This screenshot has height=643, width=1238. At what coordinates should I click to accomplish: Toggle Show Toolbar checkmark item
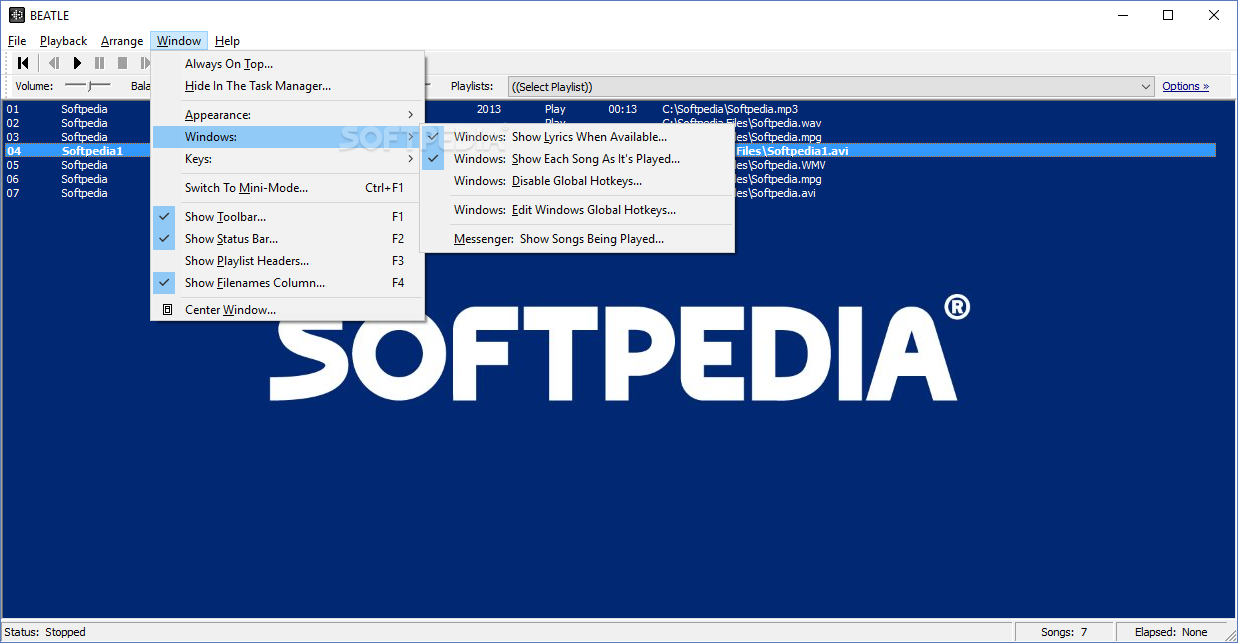pyautogui.click(x=289, y=217)
